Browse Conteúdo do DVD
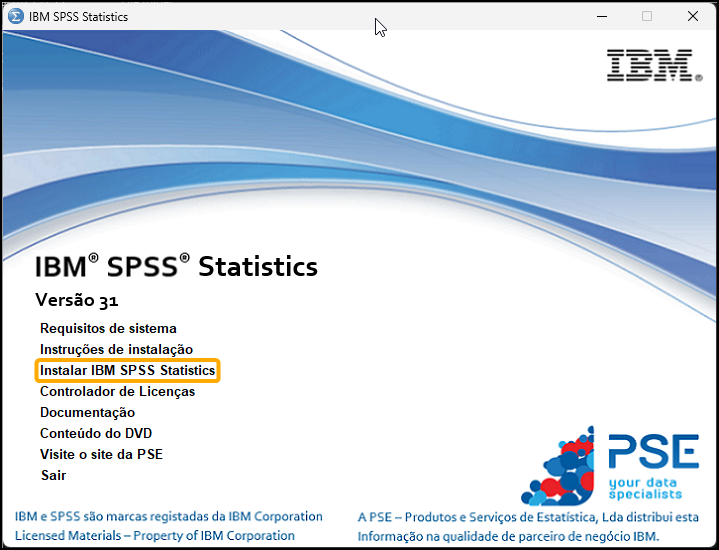The height and width of the screenshot is (550, 719). pos(96,433)
